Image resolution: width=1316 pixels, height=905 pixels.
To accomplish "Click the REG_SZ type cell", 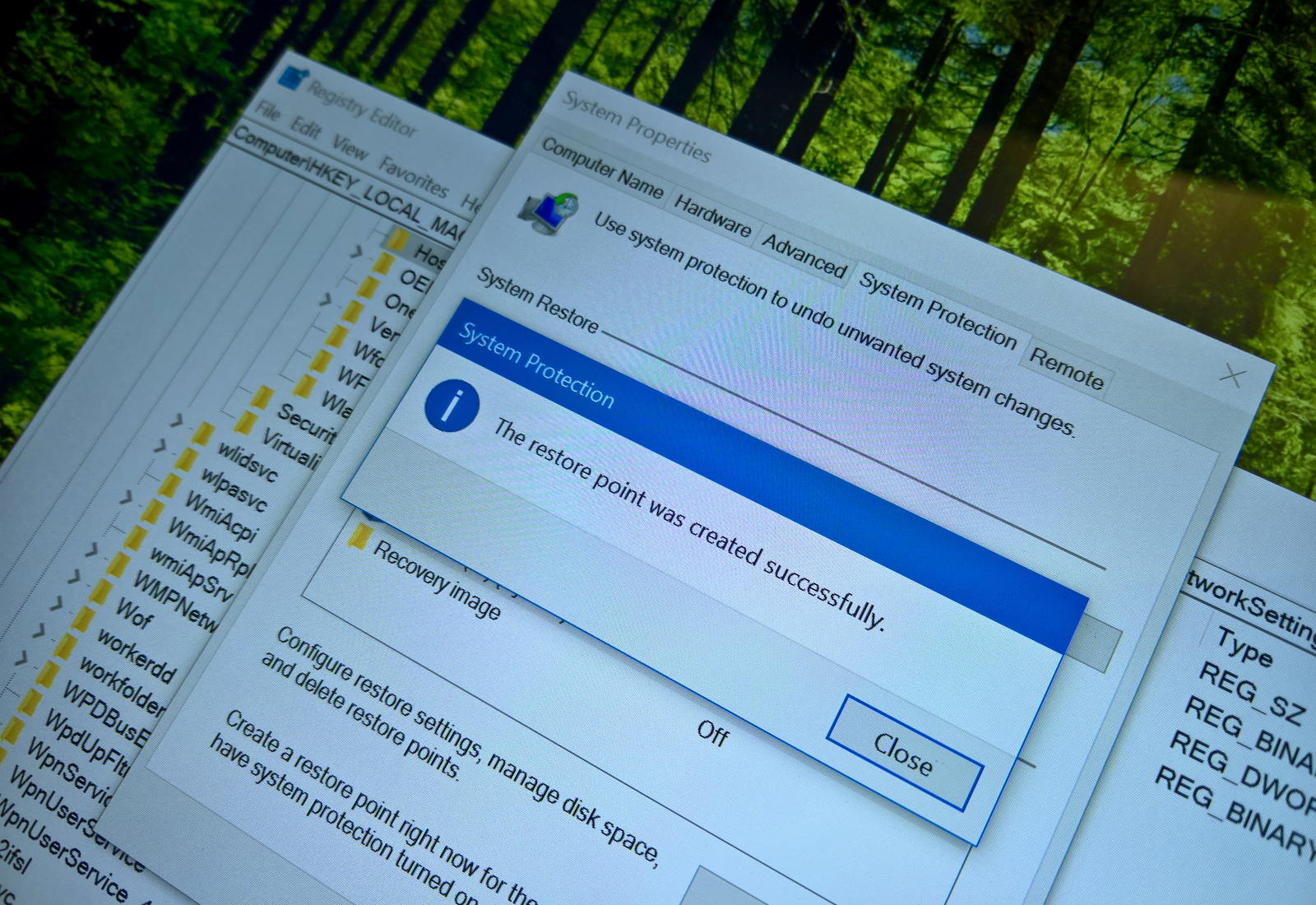I will point(1252,693).
